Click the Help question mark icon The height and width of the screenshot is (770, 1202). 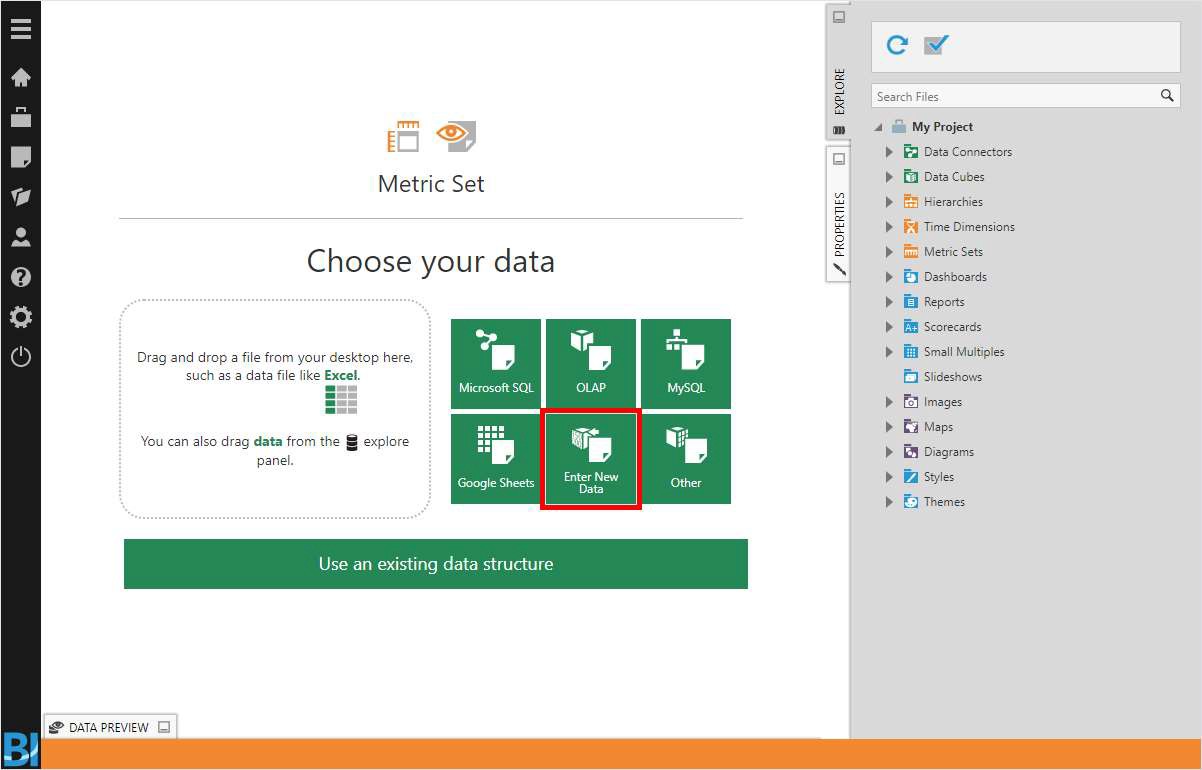click(x=20, y=277)
